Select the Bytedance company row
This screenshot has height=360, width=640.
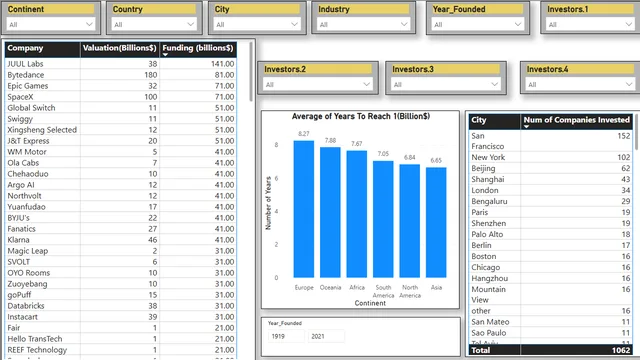point(121,75)
